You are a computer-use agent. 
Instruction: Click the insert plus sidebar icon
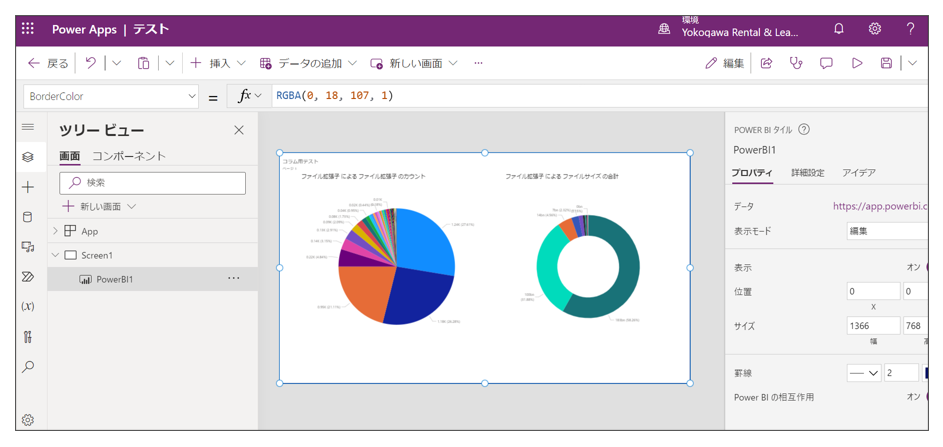pyautogui.click(x=28, y=187)
